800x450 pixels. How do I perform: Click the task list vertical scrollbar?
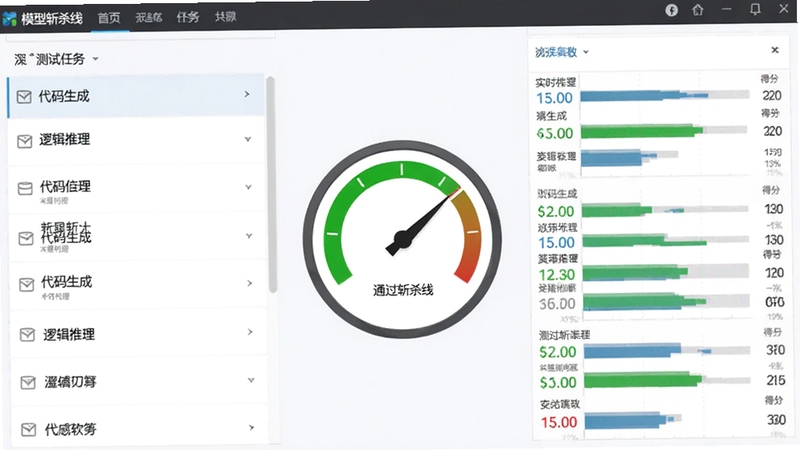click(271, 184)
